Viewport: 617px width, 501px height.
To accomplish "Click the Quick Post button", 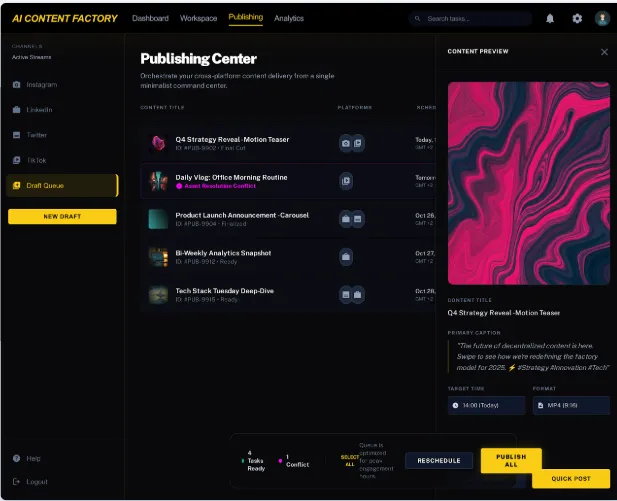I will point(571,479).
